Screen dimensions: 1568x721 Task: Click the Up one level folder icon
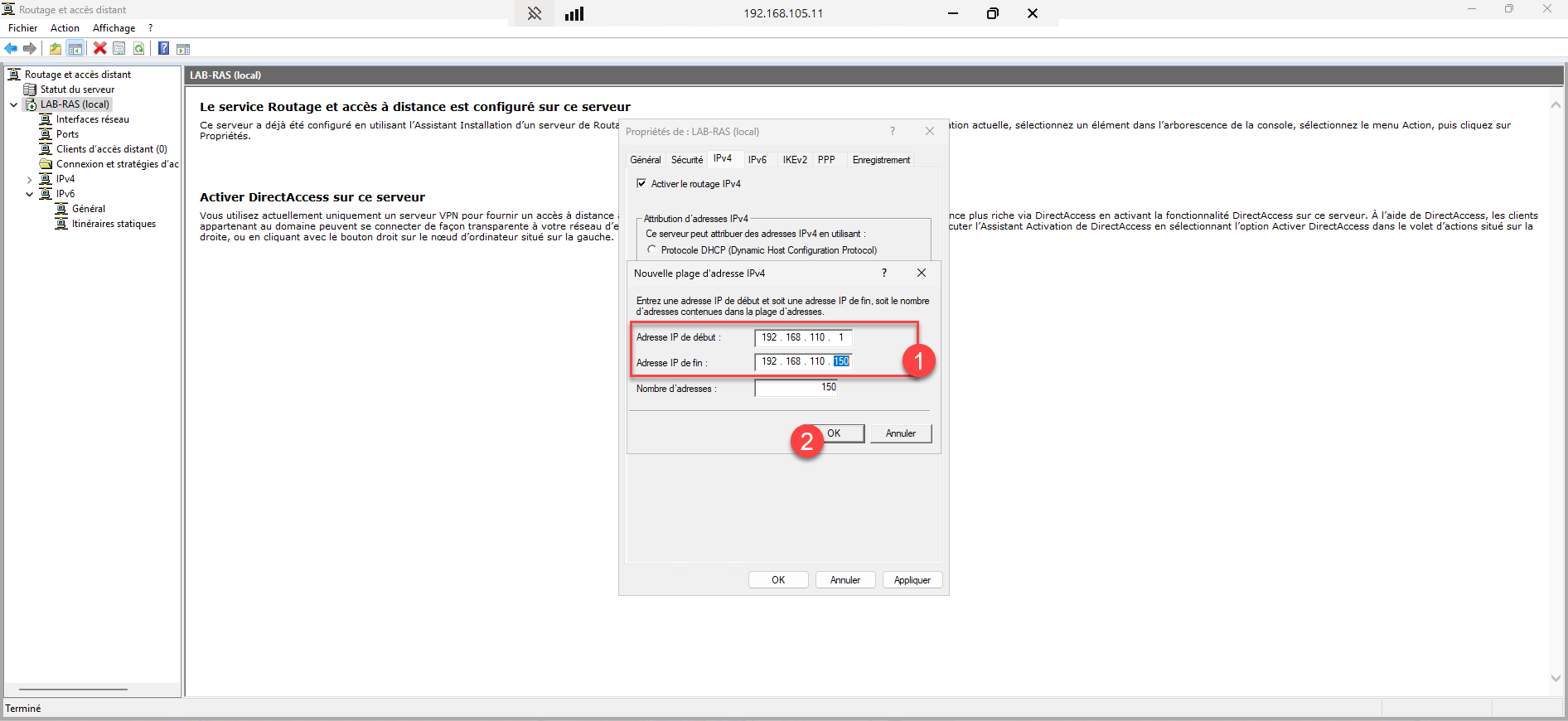click(56, 49)
